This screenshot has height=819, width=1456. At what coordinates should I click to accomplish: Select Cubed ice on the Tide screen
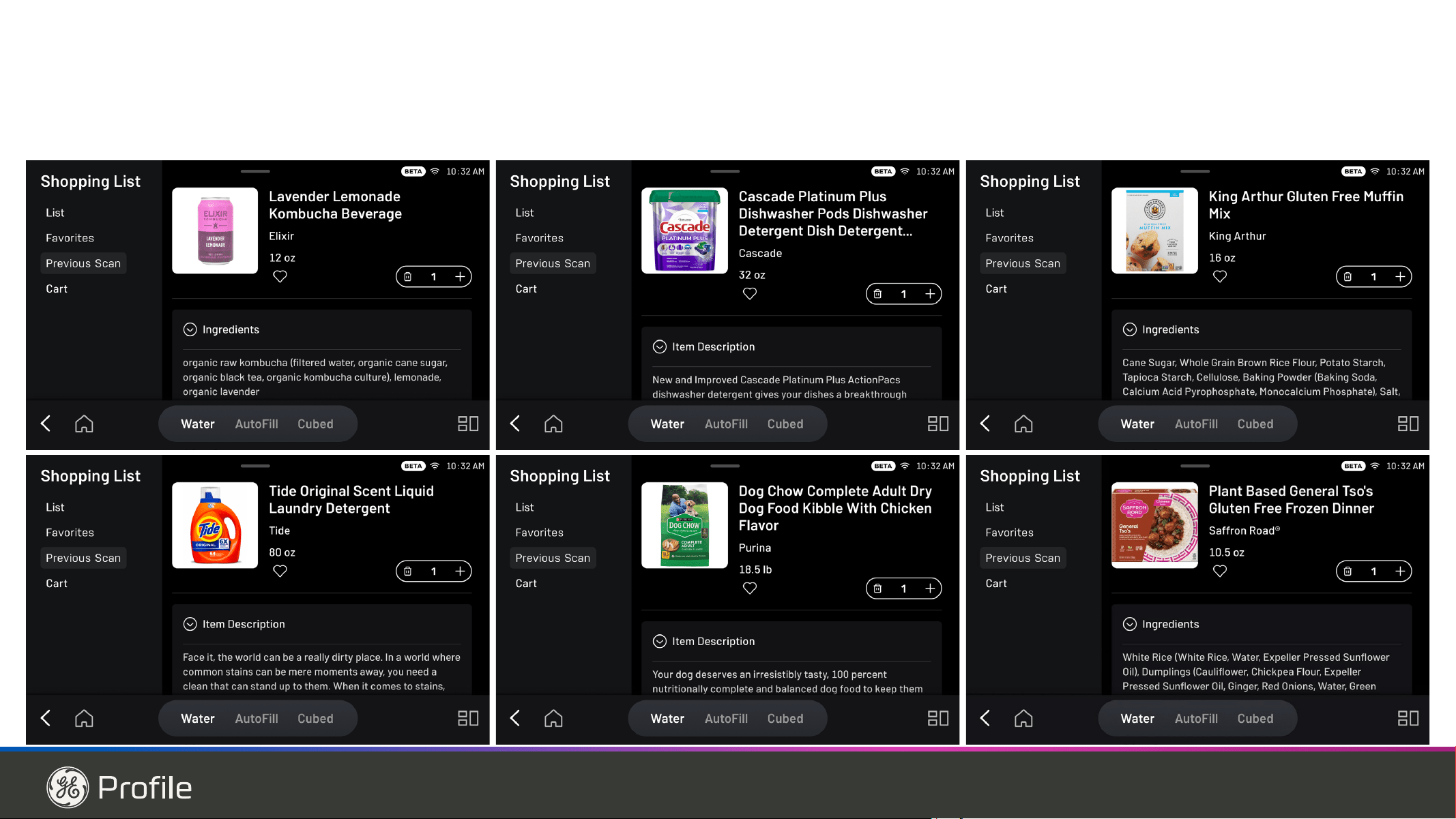tap(315, 718)
